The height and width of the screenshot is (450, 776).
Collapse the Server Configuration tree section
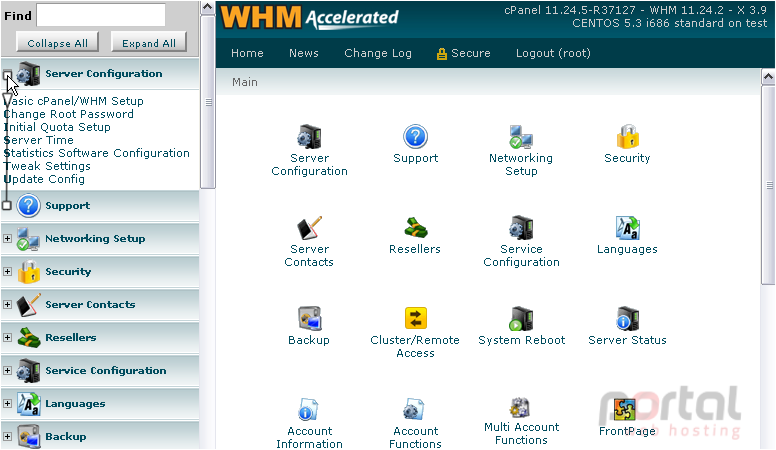click(x=7, y=75)
